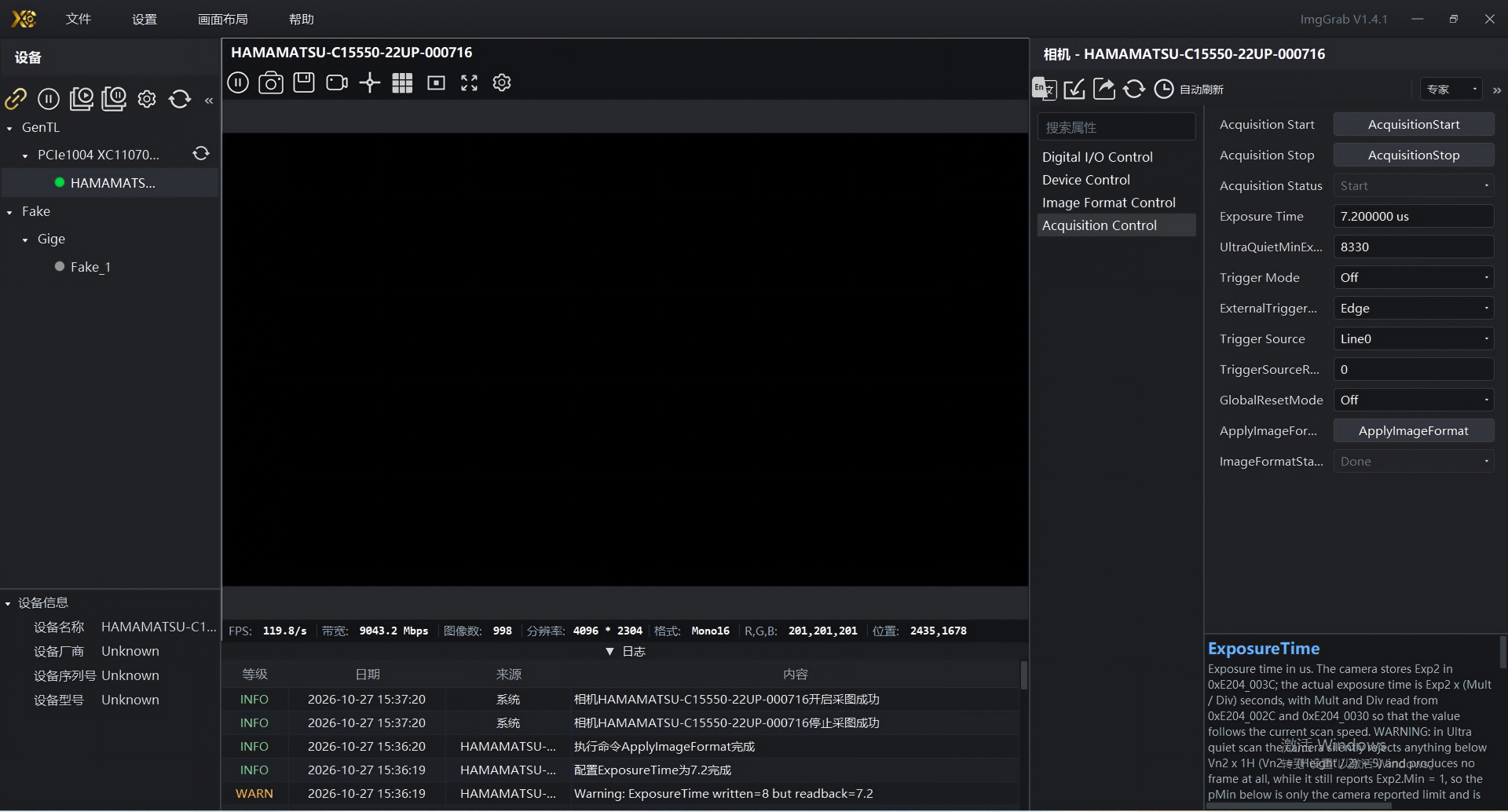Click the ApplyImageFormat button
Image resolution: width=1508 pixels, height=812 pixels.
[x=1414, y=430]
